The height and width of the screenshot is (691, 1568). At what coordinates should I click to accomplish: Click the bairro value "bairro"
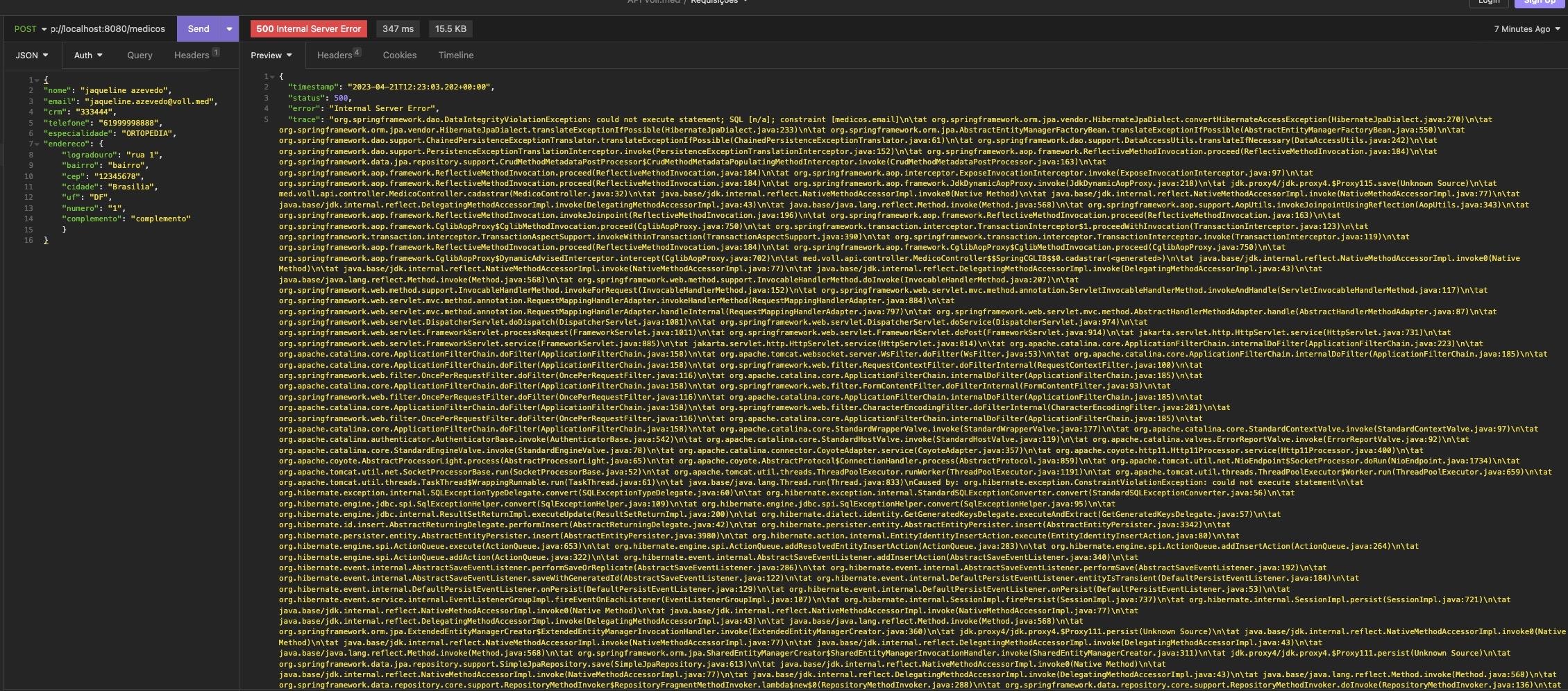(x=126, y=166)
